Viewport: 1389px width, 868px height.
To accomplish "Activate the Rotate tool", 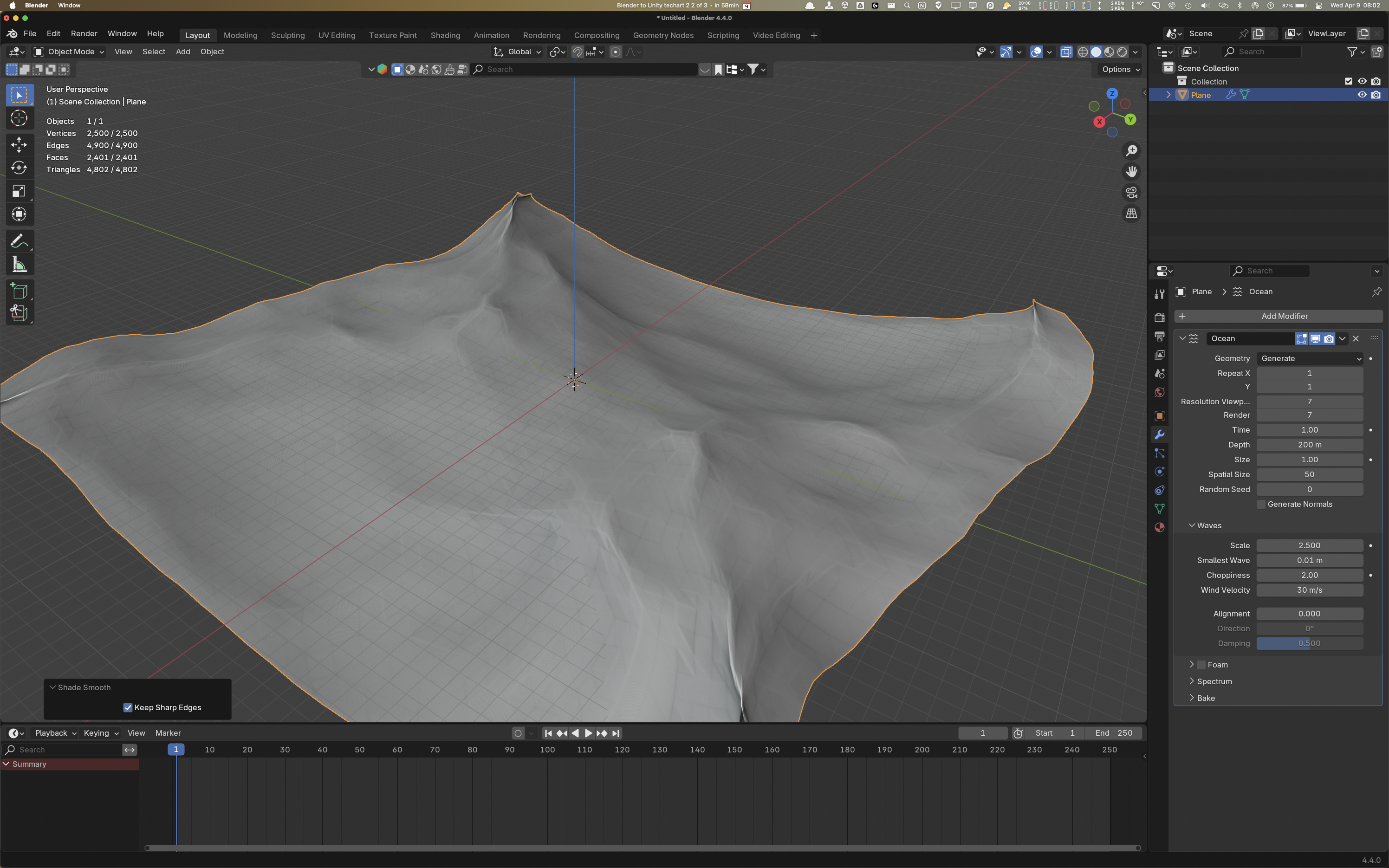I will click(x=19, y=168).
